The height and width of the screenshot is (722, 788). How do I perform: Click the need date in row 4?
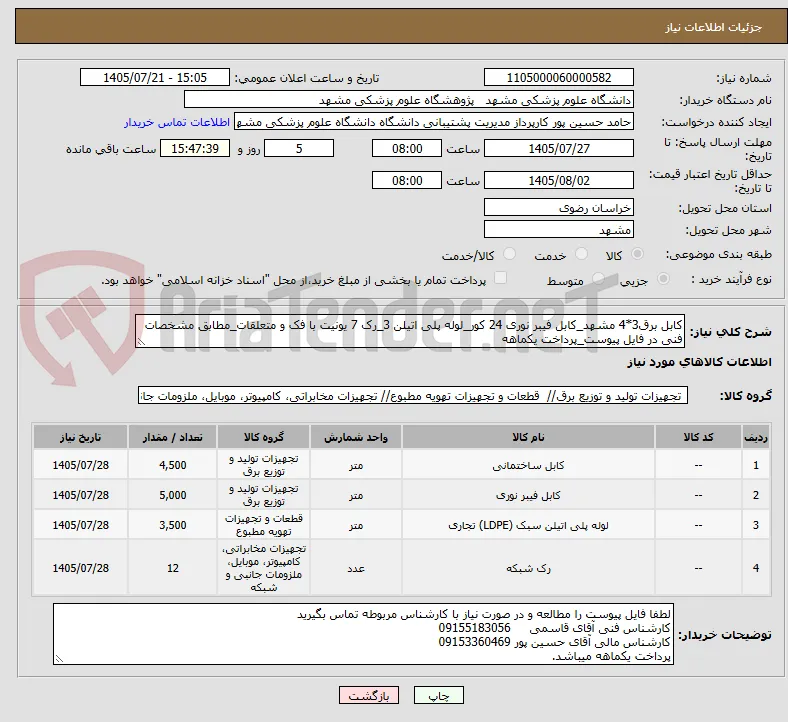80,568
